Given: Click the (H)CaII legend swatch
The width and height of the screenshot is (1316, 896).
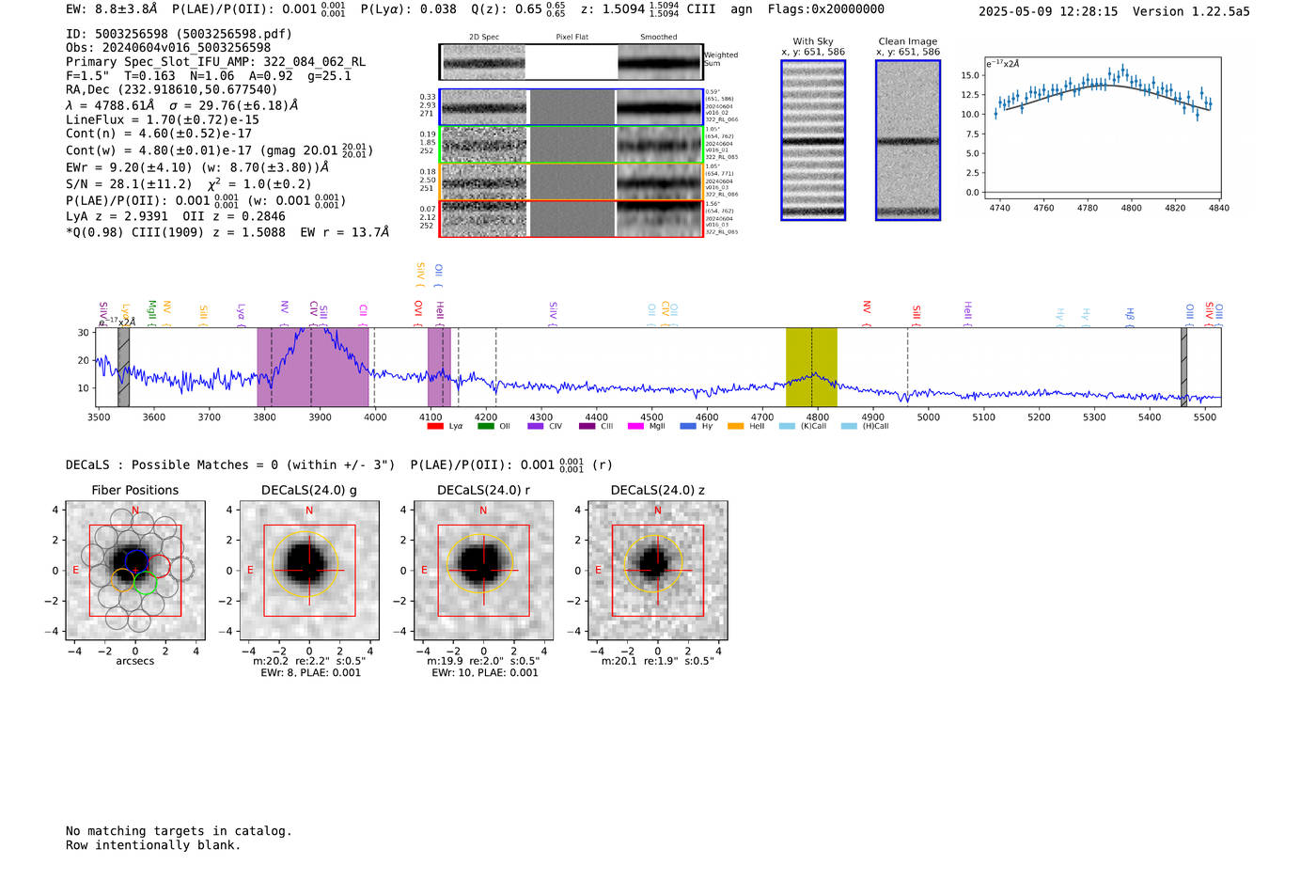Looking at the screenshot, I should [849, 426].
